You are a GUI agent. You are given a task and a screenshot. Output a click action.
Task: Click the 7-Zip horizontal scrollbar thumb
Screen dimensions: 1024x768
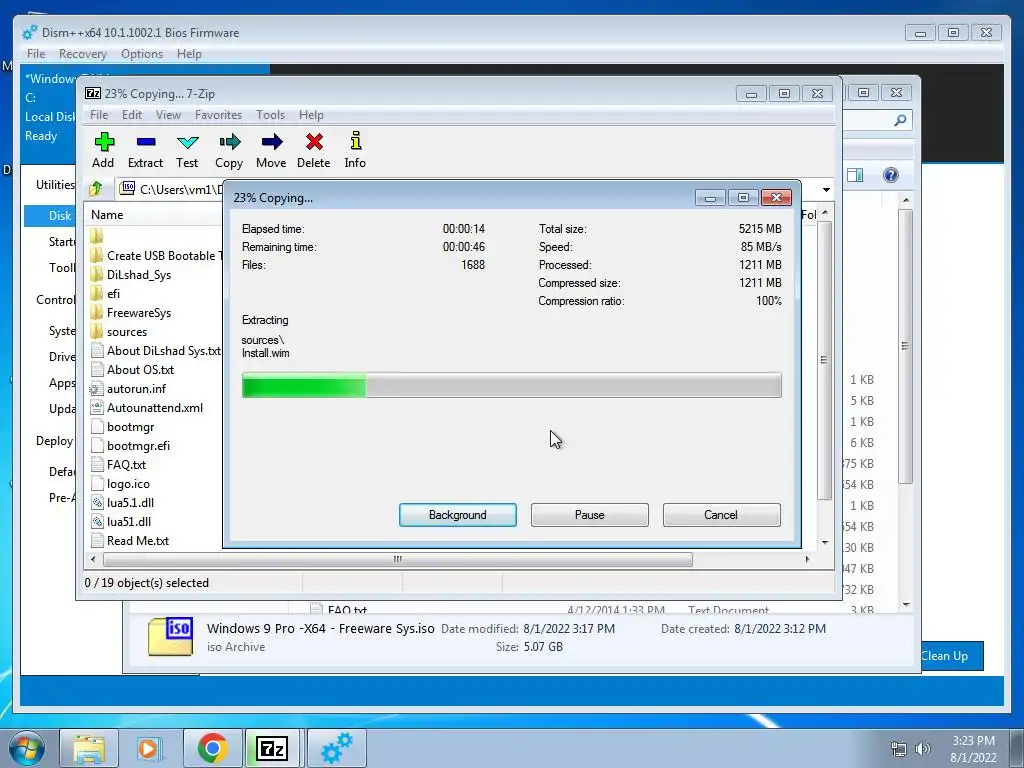pos(398,559)
